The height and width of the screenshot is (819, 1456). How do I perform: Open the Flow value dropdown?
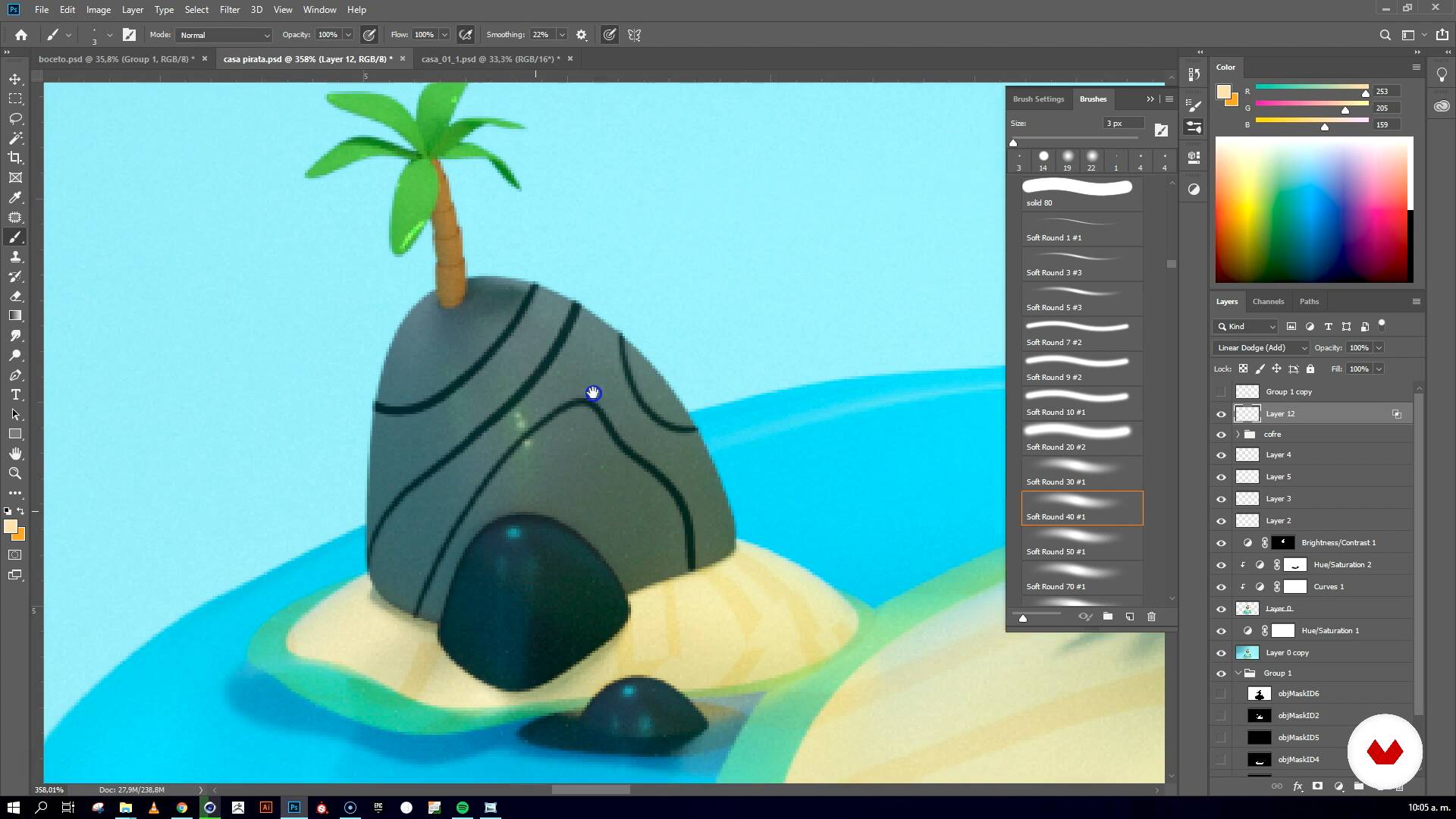pyautogui.click(x=444, y=35)
